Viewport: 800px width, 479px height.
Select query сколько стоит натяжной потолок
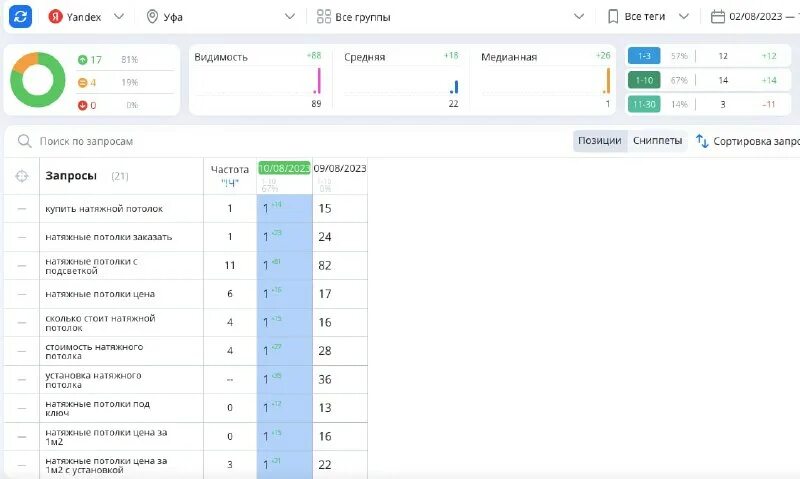point(100,323)
